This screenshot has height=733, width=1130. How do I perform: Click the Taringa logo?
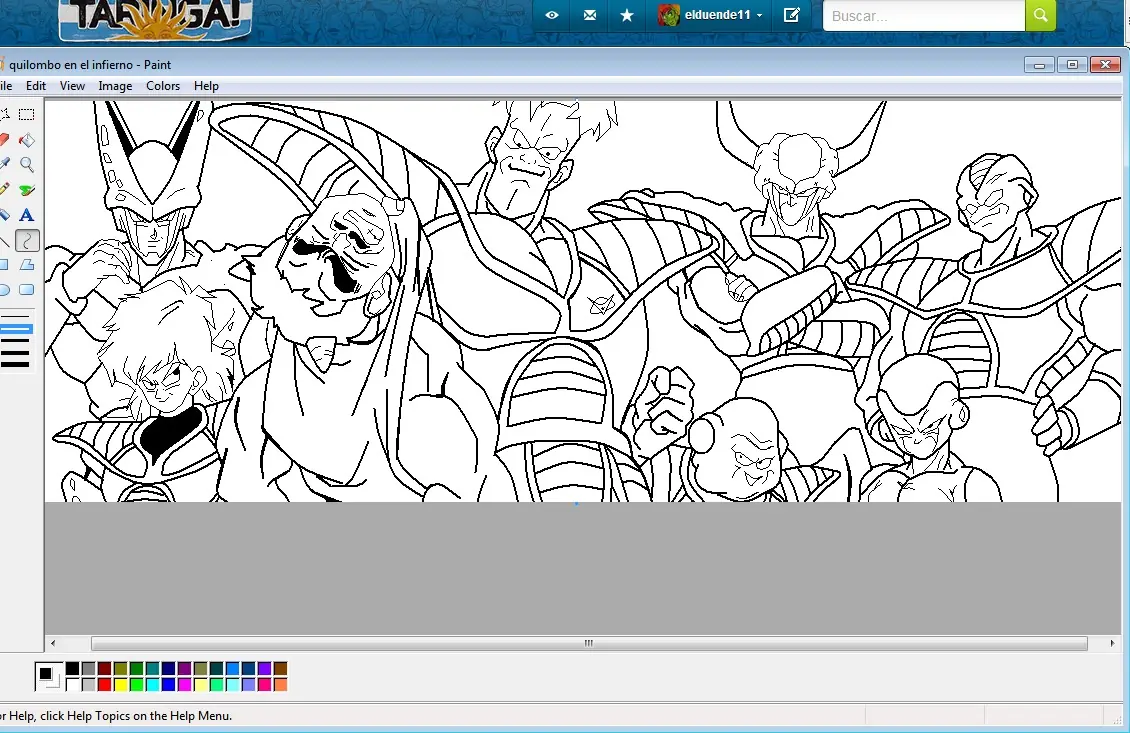coord(156,19)
